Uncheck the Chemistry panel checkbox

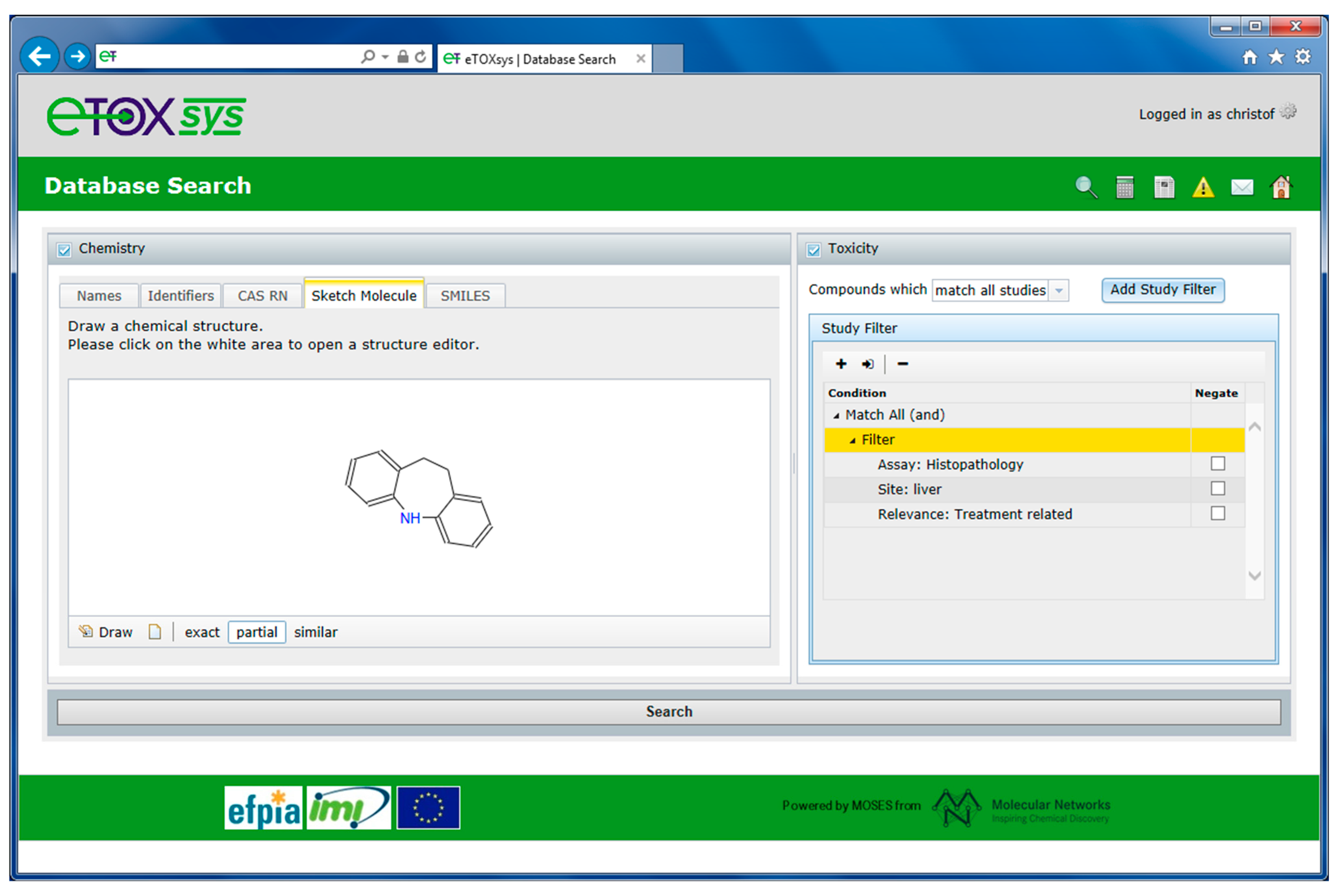(64, 250)
